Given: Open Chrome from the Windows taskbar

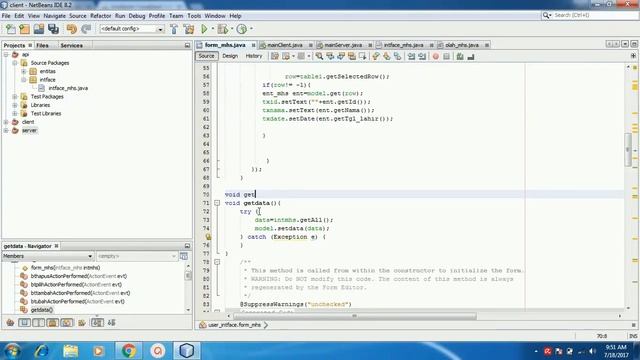Looking at the screenshot, I should (x=129, y=351).
